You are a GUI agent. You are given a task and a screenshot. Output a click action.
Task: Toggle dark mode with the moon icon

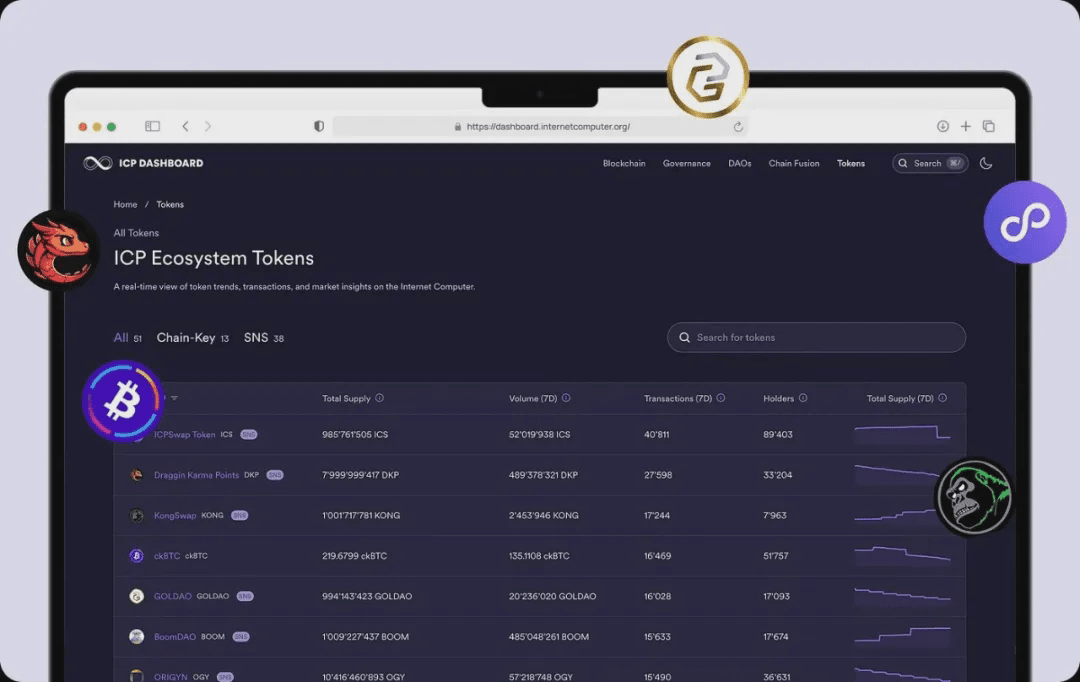(985, 163)
